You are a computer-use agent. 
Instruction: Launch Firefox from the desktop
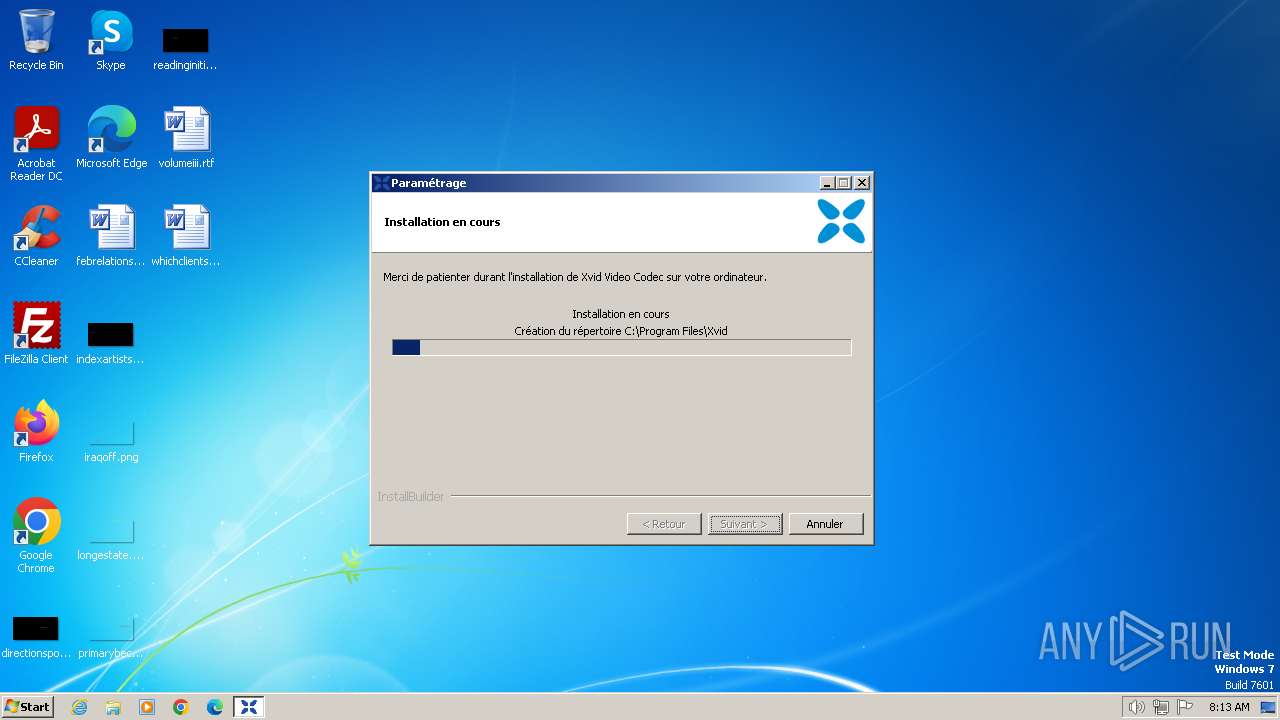click(x=36, y=431)
